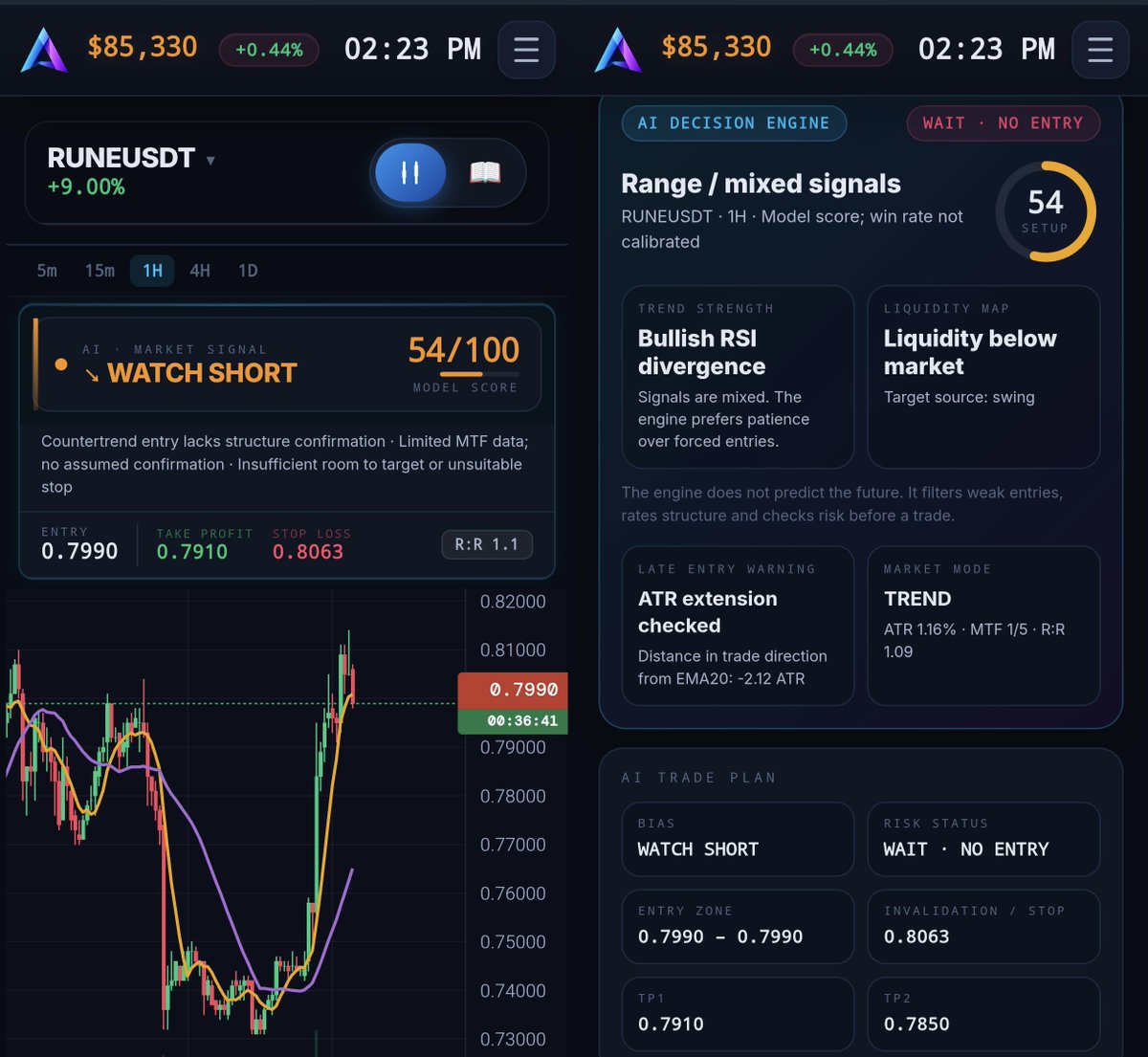Click the WATCH SHORT signal label

click(x=202, y=373)
